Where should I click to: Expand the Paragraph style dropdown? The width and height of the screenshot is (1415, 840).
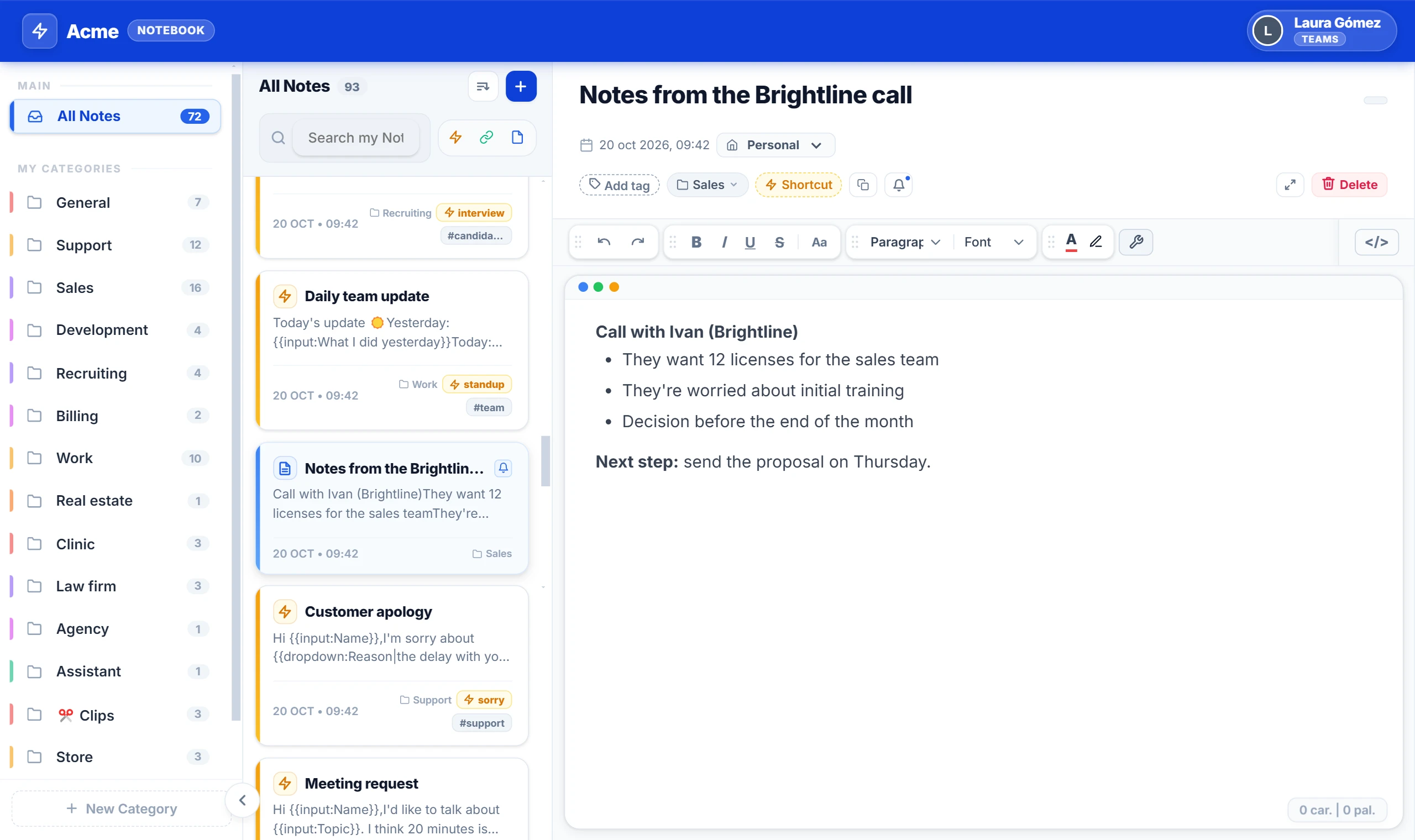905,242
